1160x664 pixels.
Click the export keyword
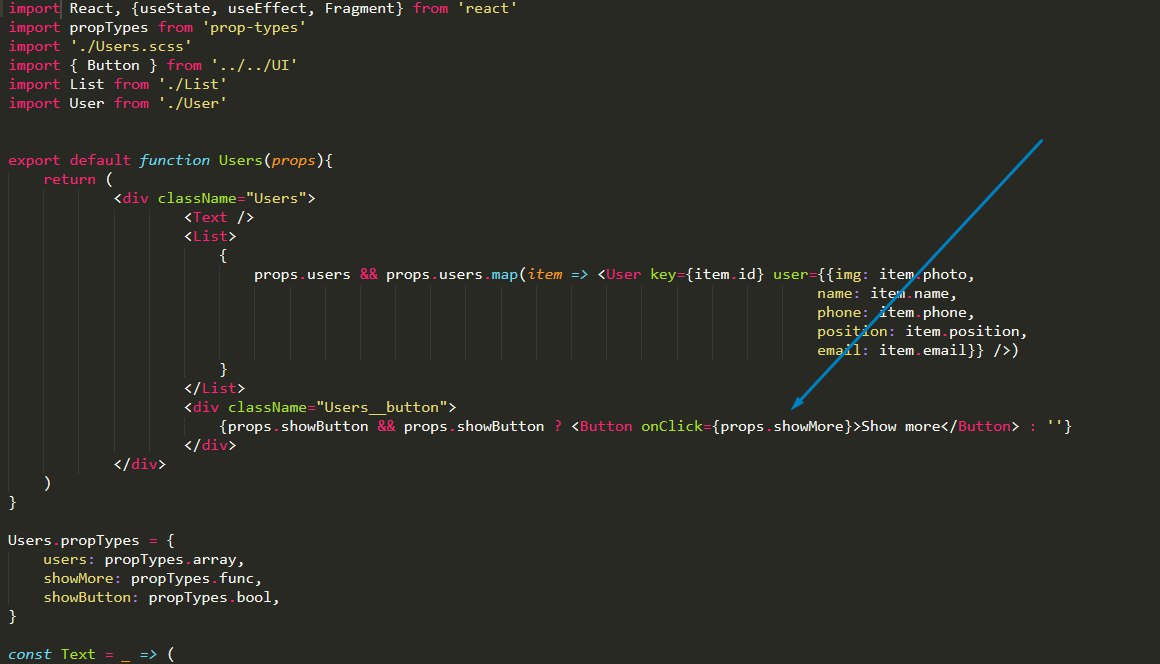[x=34, y=160]
